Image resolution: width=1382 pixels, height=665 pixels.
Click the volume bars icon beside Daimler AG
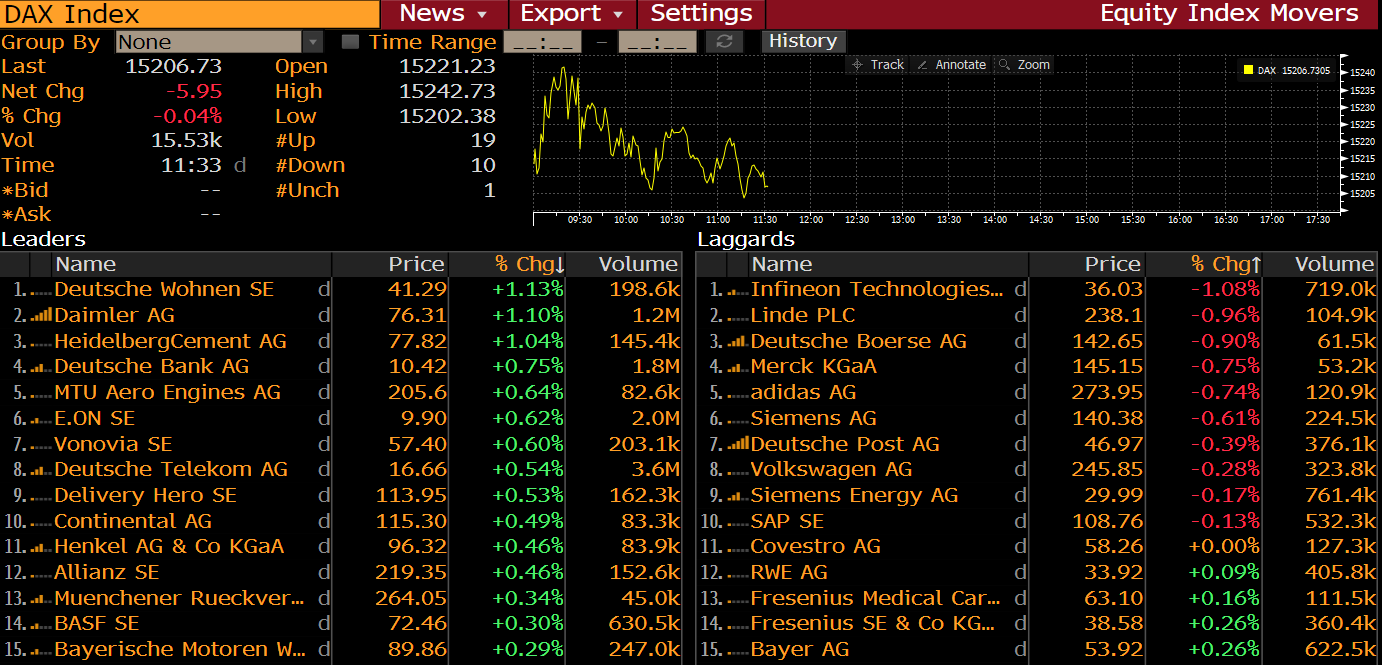pyautogui.click(x=41, y=315)
